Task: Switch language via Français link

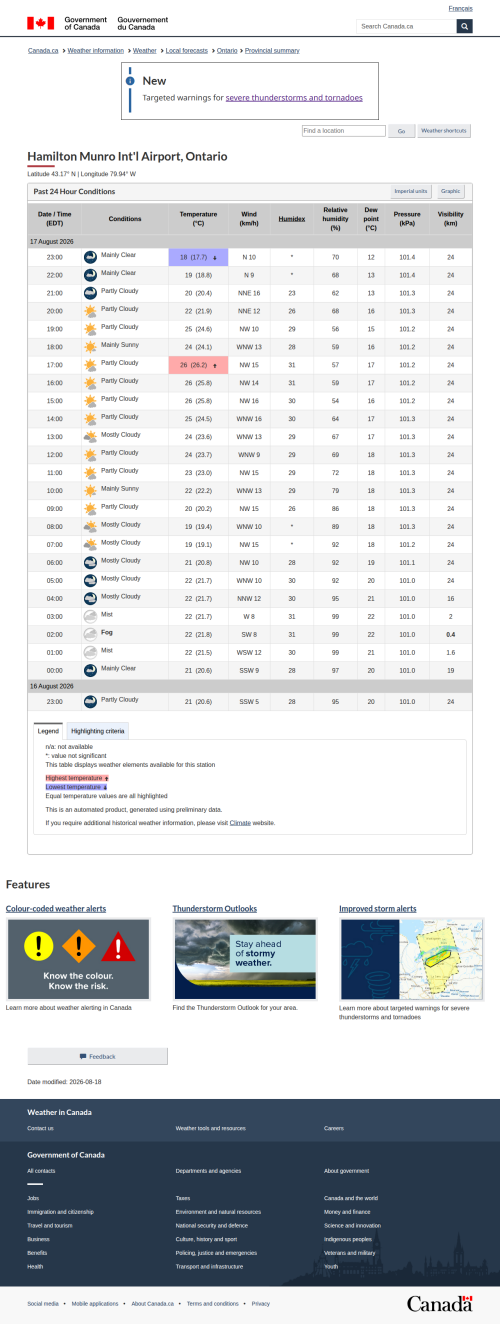Action: pyautogui.click(x=461, y=8)
